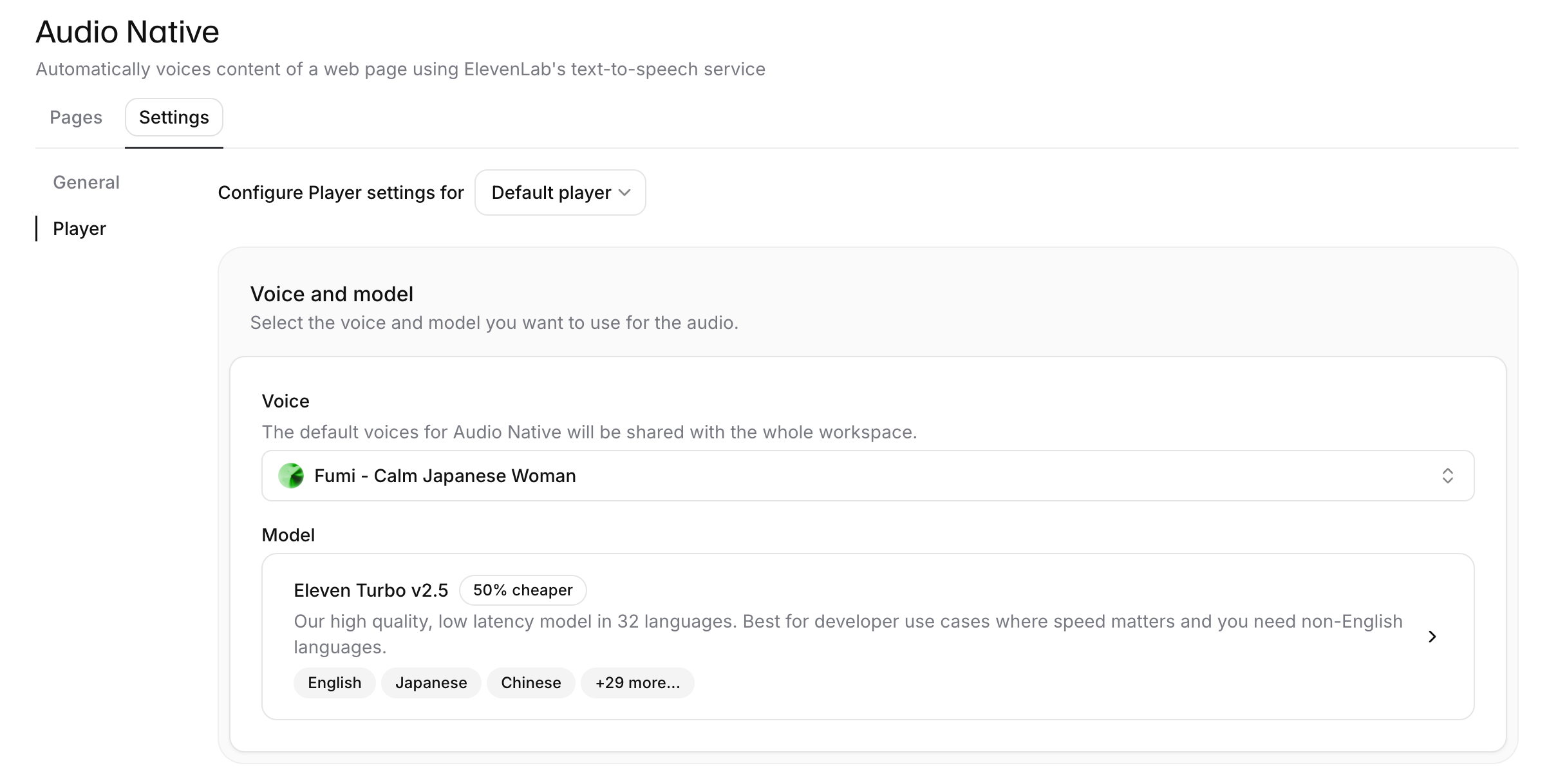Click the voice selector up-down arrows icon
1558x784 pixels.
[x=1448, y=476]
